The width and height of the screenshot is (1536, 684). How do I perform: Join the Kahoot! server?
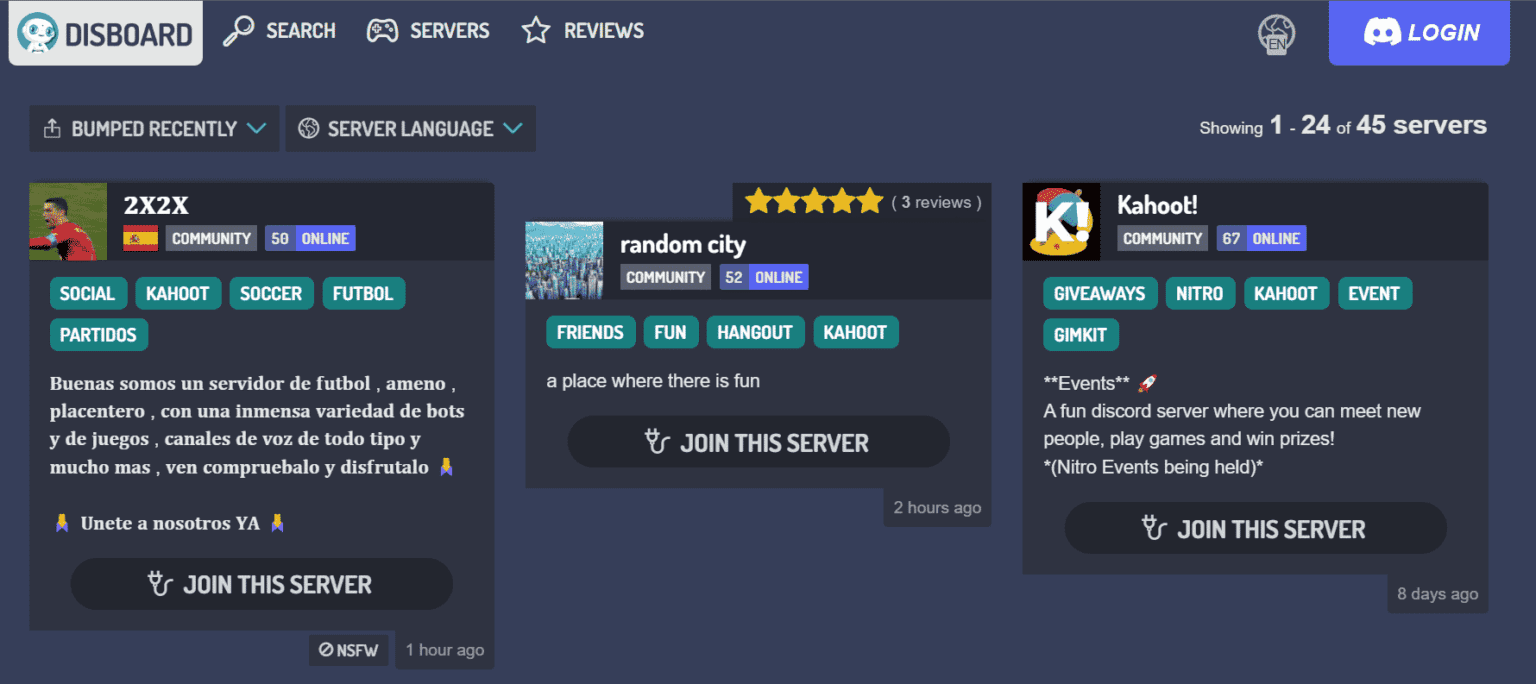[1255, 528]
